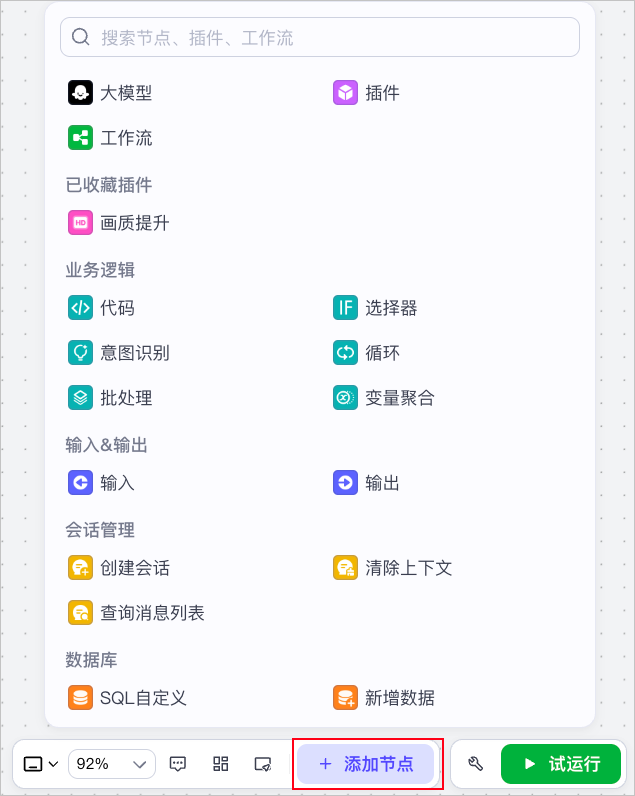The height and width of the screenshot is (796, 635).
Task: Choose the 批处理 batch node
Action: click(110, 397)
